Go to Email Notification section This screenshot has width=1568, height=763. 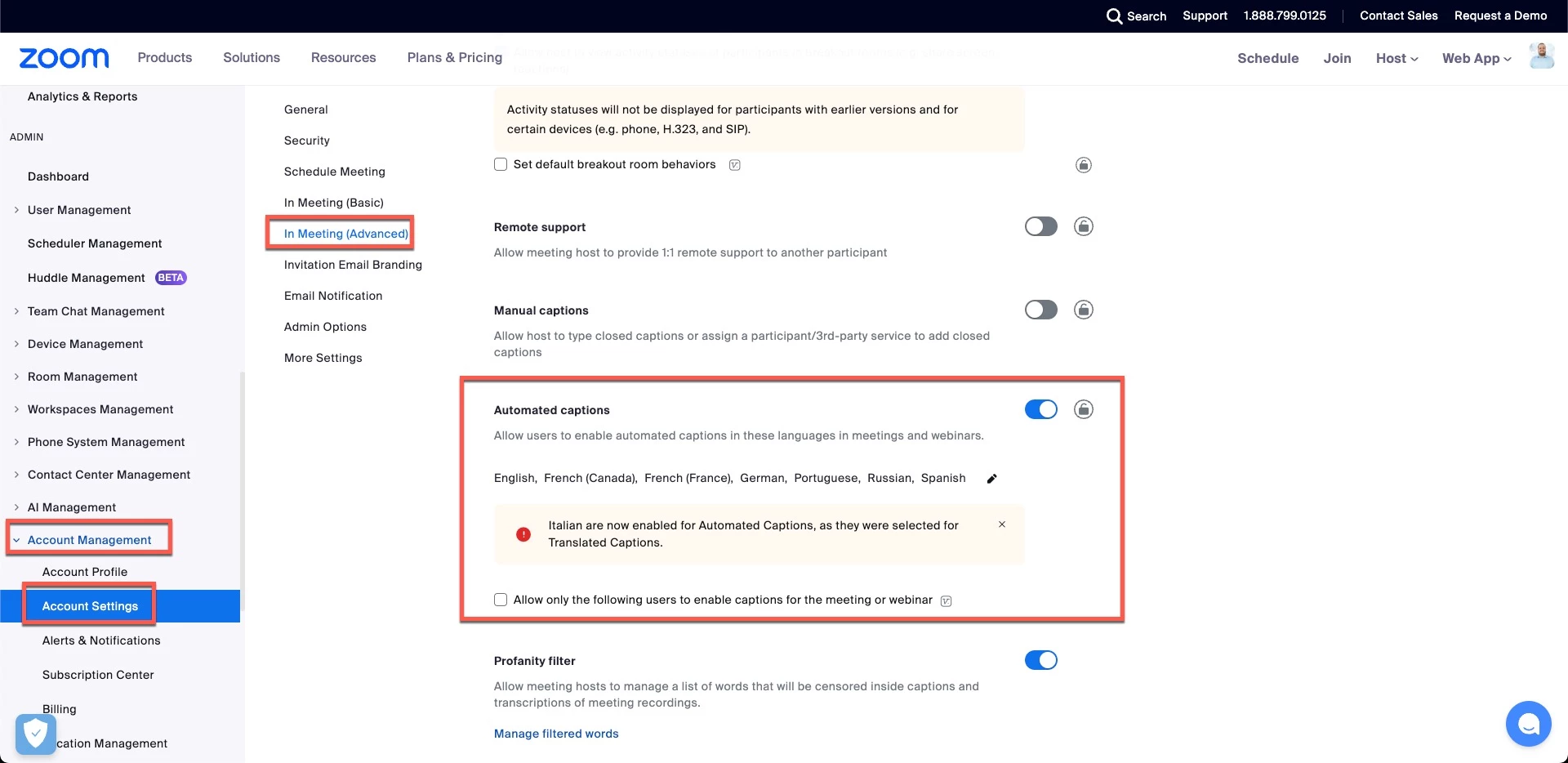point(333,296)
